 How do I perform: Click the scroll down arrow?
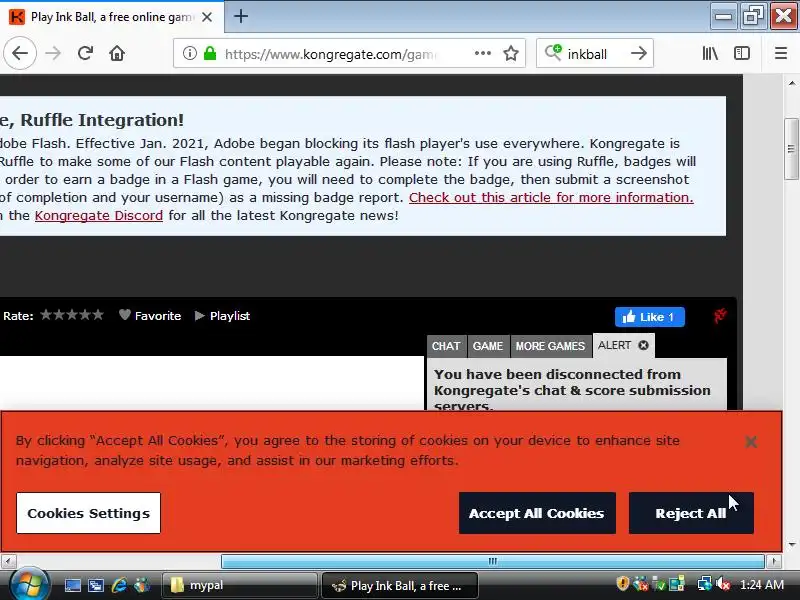[x=791, y=544]
